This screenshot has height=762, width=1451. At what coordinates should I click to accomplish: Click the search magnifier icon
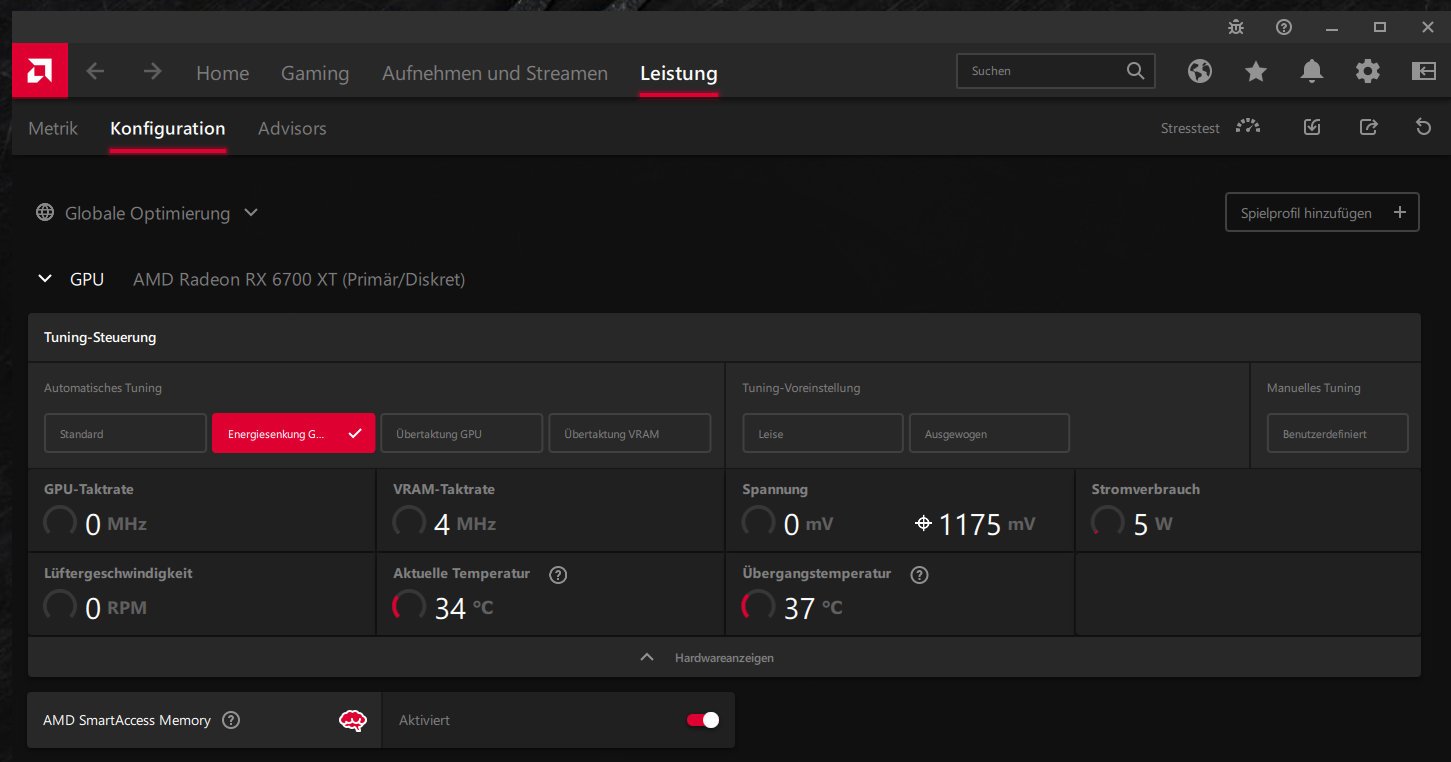pyautogui.click(x=1135, y=71)
